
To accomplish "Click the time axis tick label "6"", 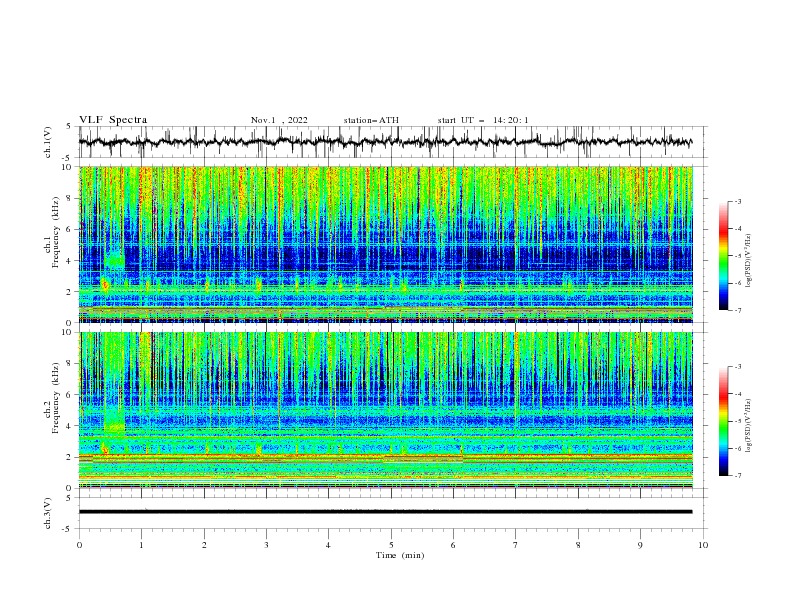I will coord(454,545).
